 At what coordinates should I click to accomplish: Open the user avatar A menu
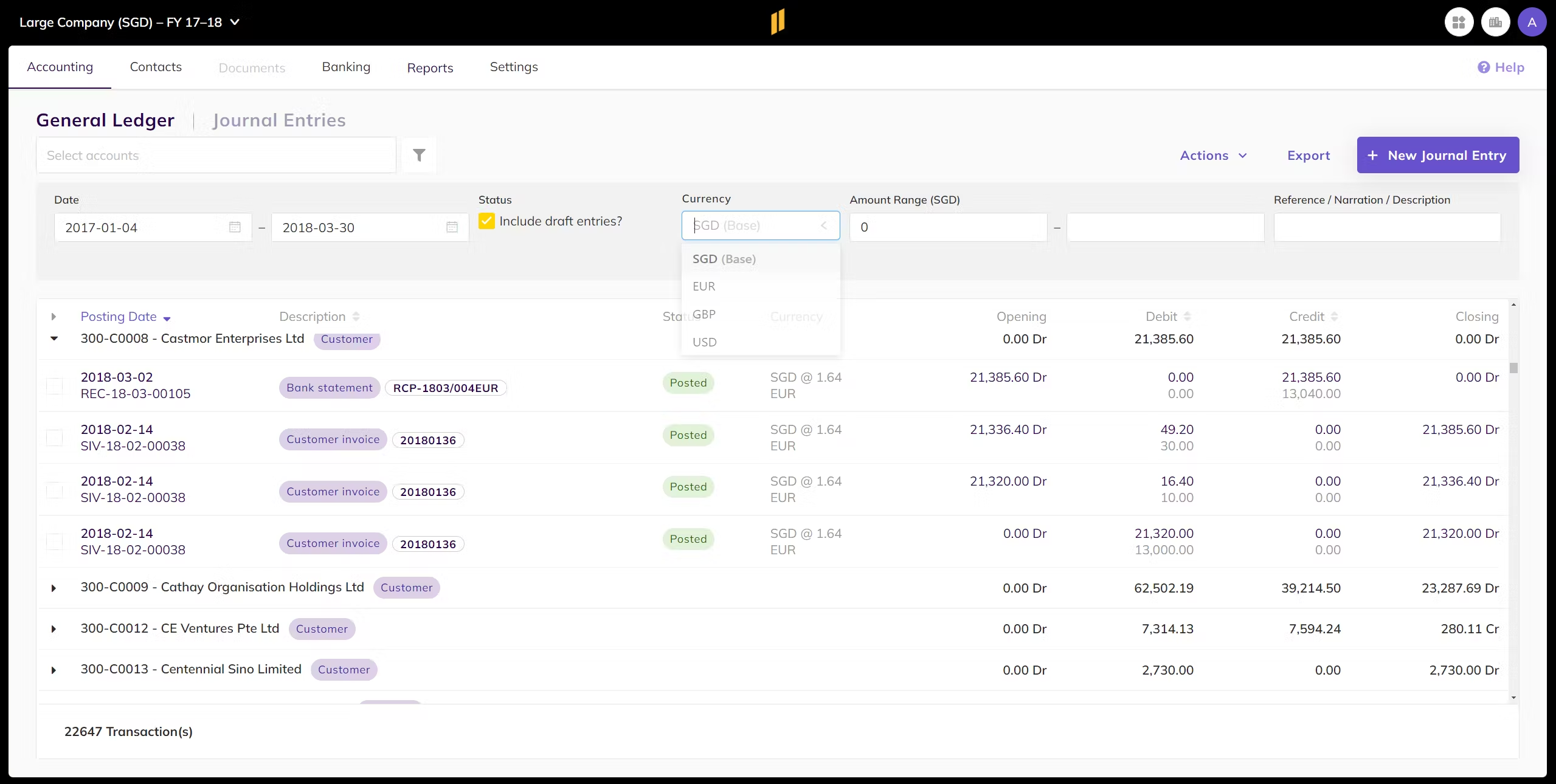point(1532,22)
